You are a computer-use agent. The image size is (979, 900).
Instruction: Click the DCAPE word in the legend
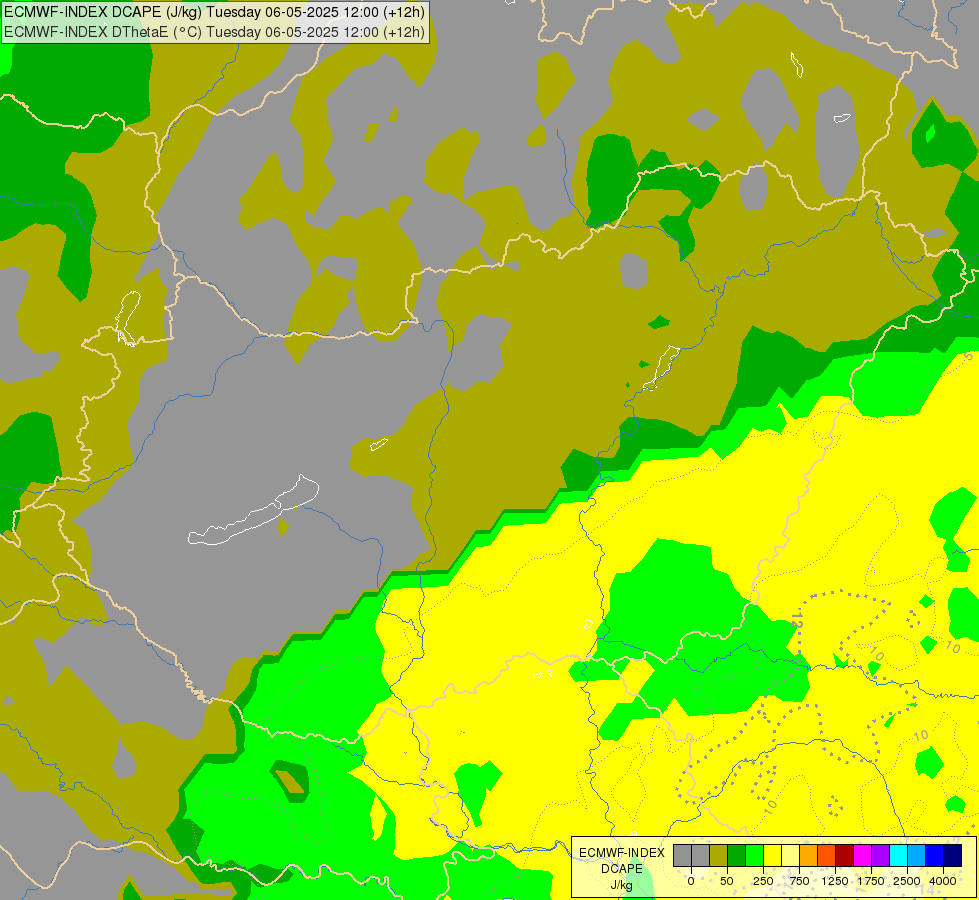[x=622, y=869]
